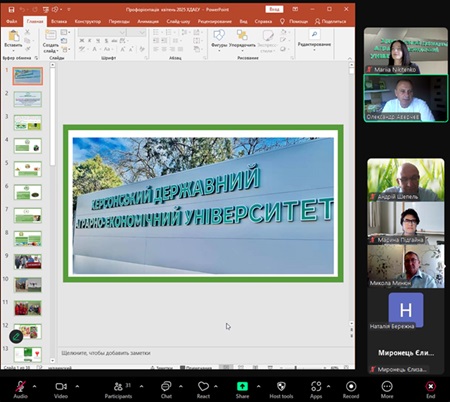Click the Поделиться share button
This screenshot has width=450, height=402.
coord(331,21)
